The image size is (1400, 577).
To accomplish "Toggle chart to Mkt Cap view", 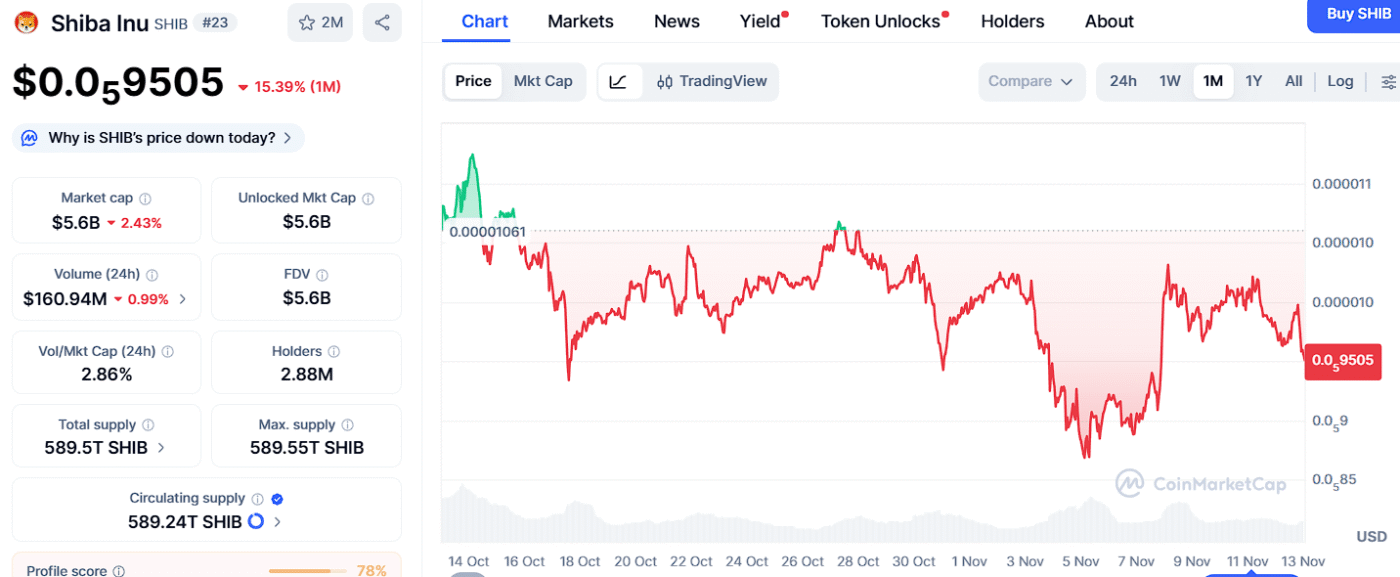I will coord(543,82).
